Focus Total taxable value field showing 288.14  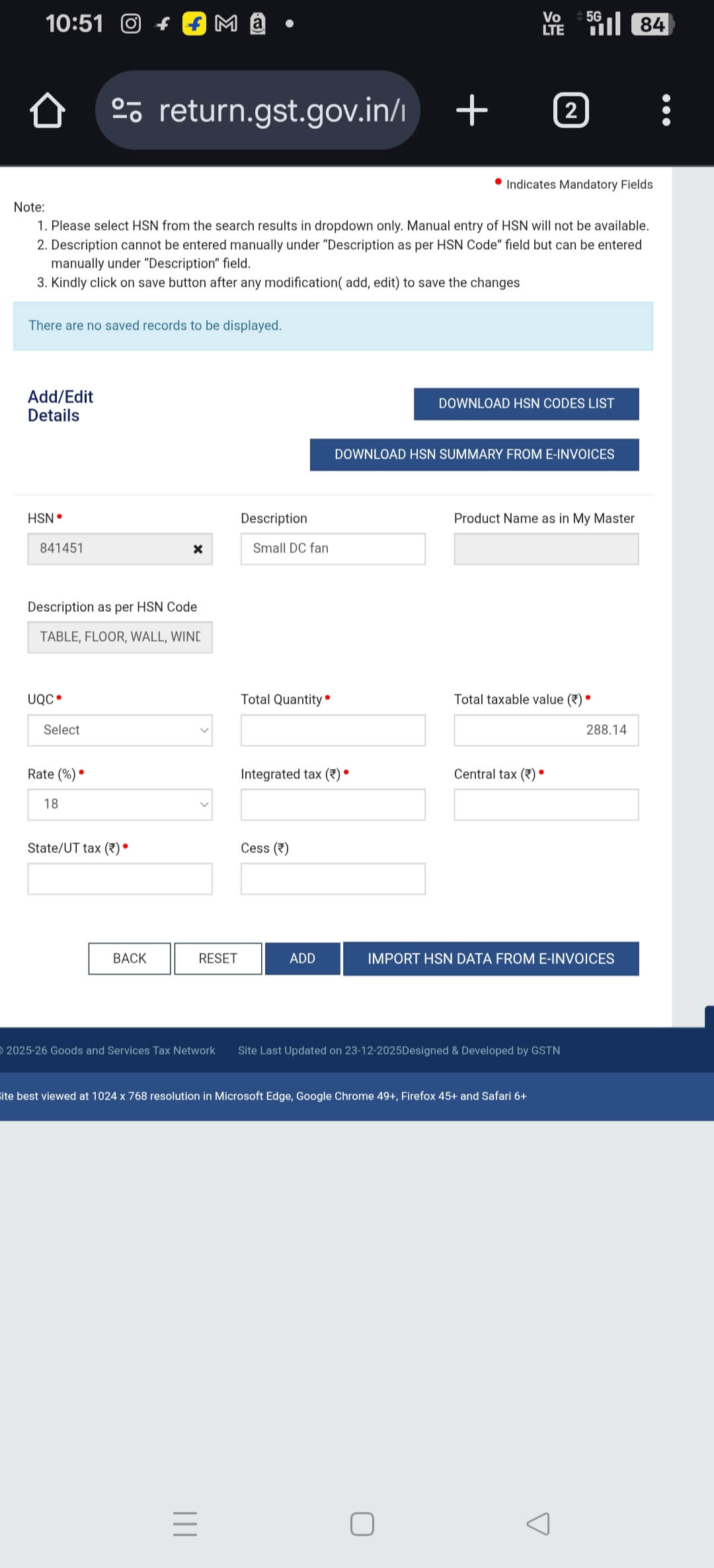546,730
